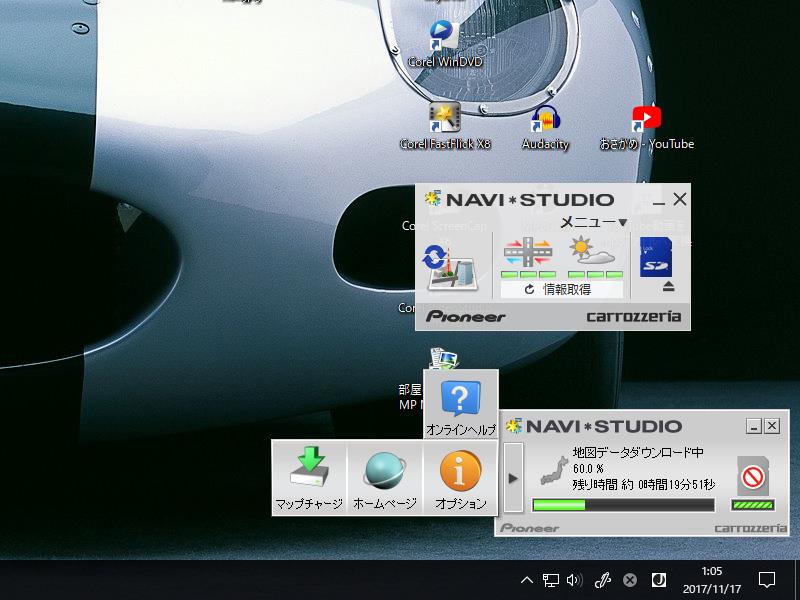Open オプション settings
800x600 pixels.
(460, 478)
